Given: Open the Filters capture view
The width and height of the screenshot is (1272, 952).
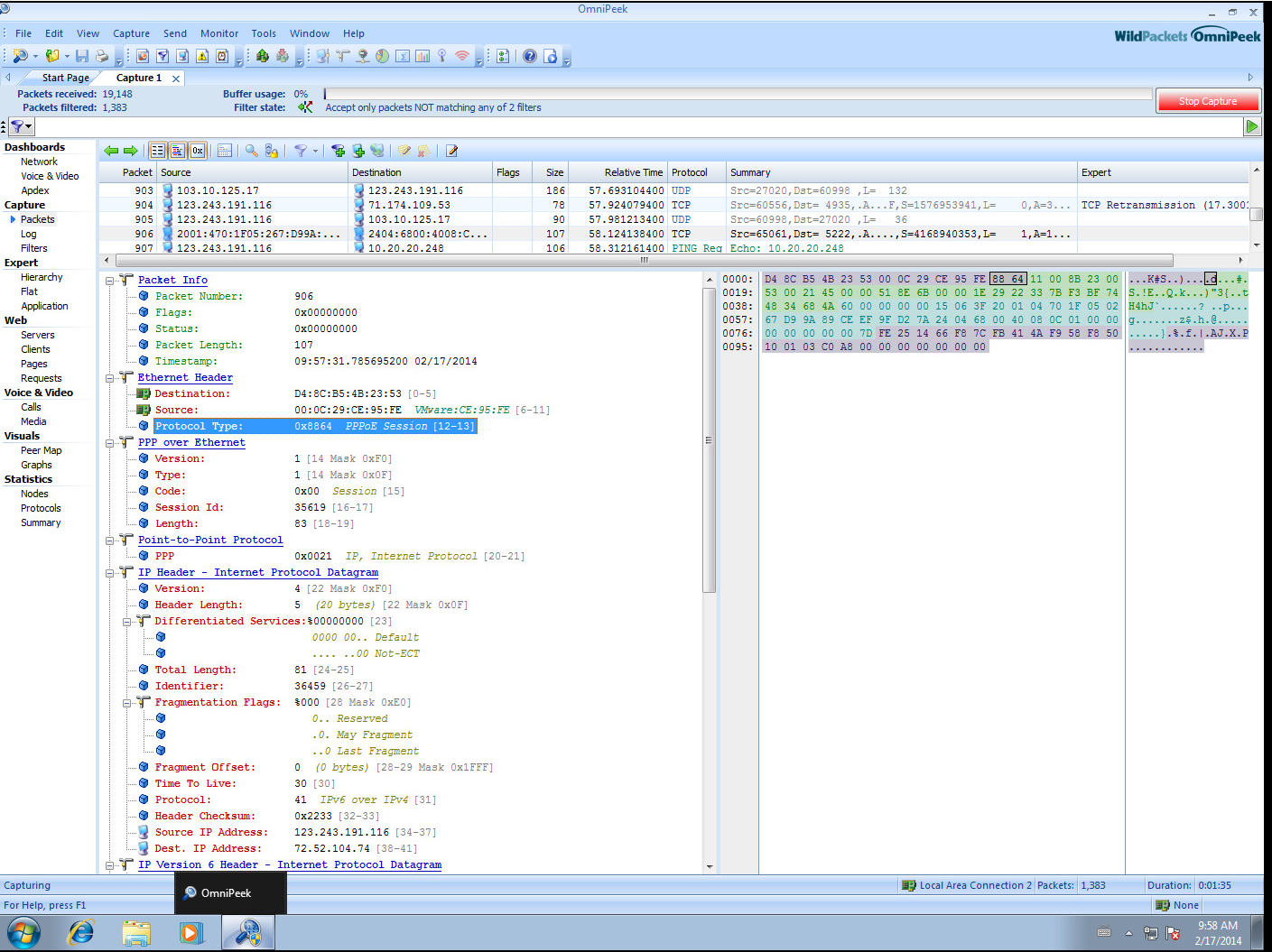Looking at the screenshot, I should (x=34, y=248).
